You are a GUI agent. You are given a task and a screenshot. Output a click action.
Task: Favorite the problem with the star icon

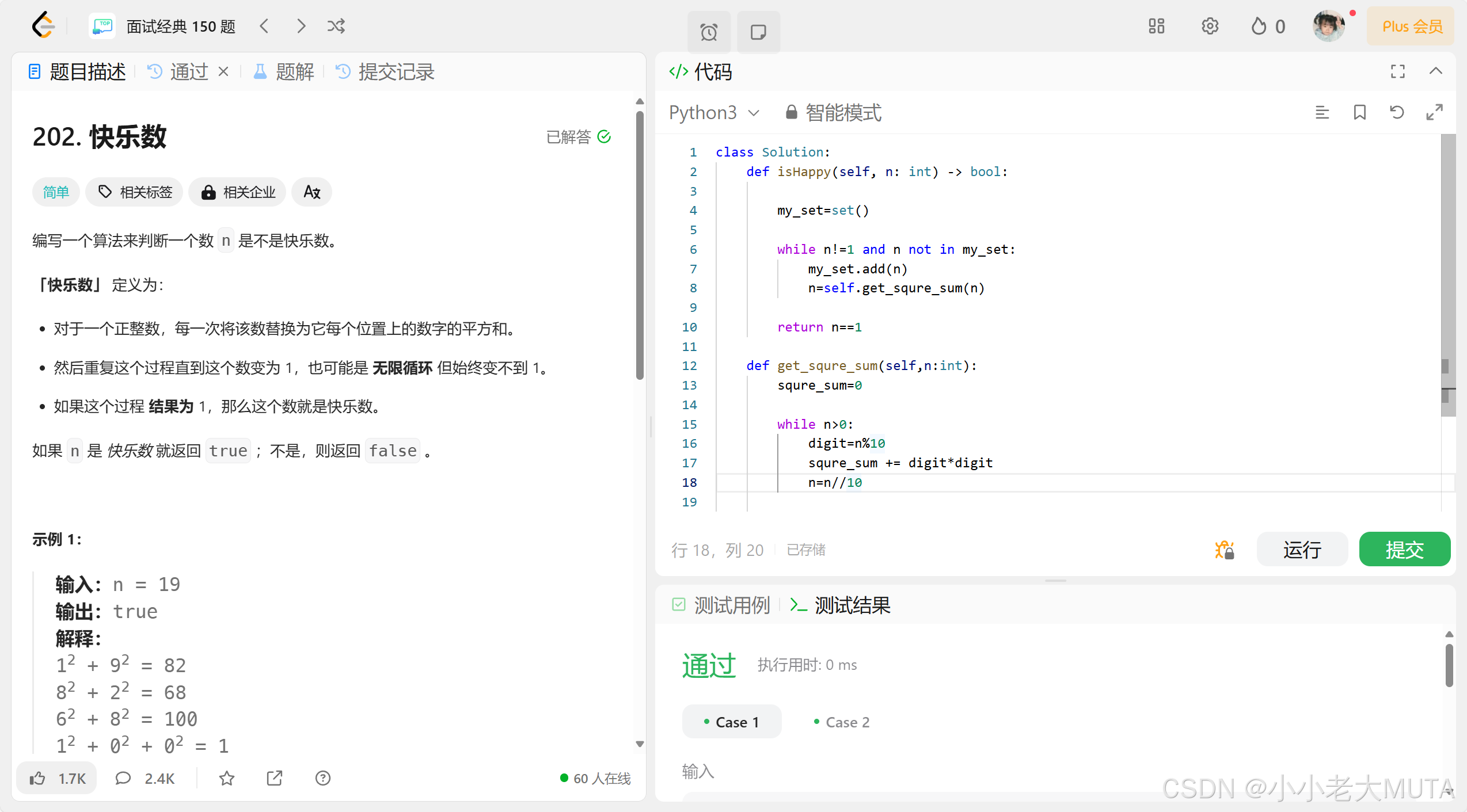click(x=227, y=778)
